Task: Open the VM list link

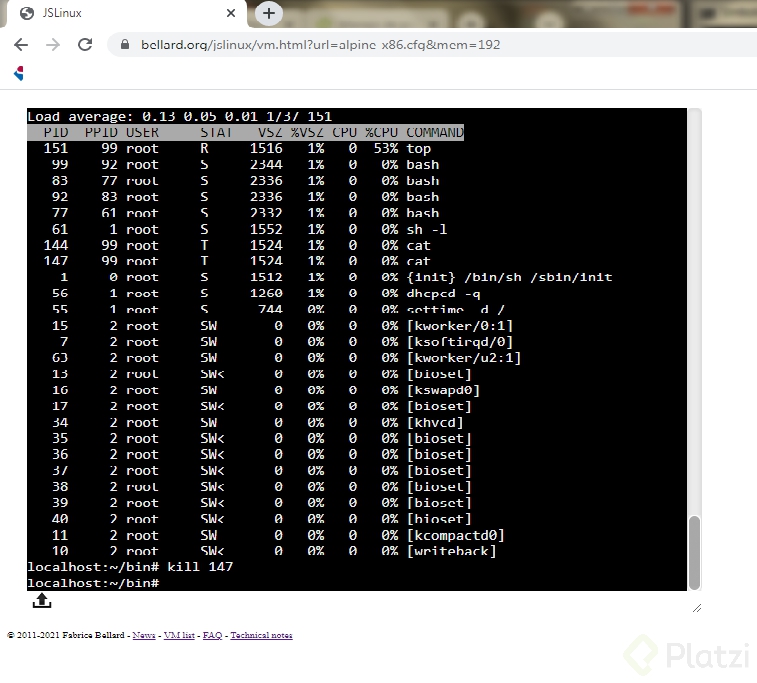Action: (179, 635)
